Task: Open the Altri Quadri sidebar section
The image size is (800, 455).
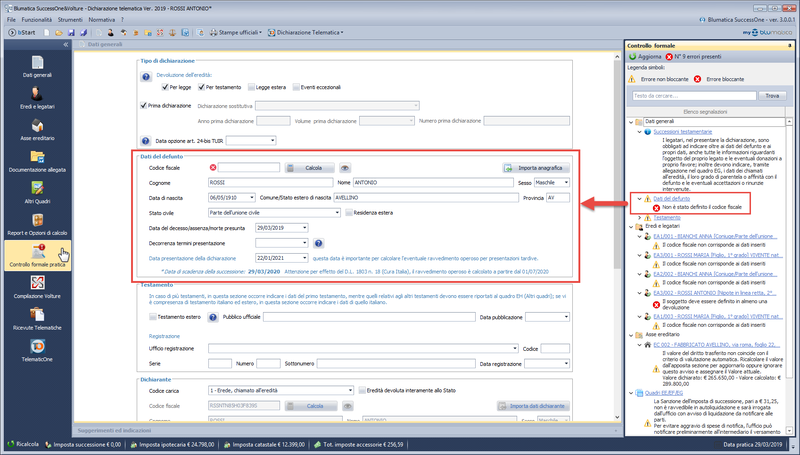Action: (x=37, y=193)
